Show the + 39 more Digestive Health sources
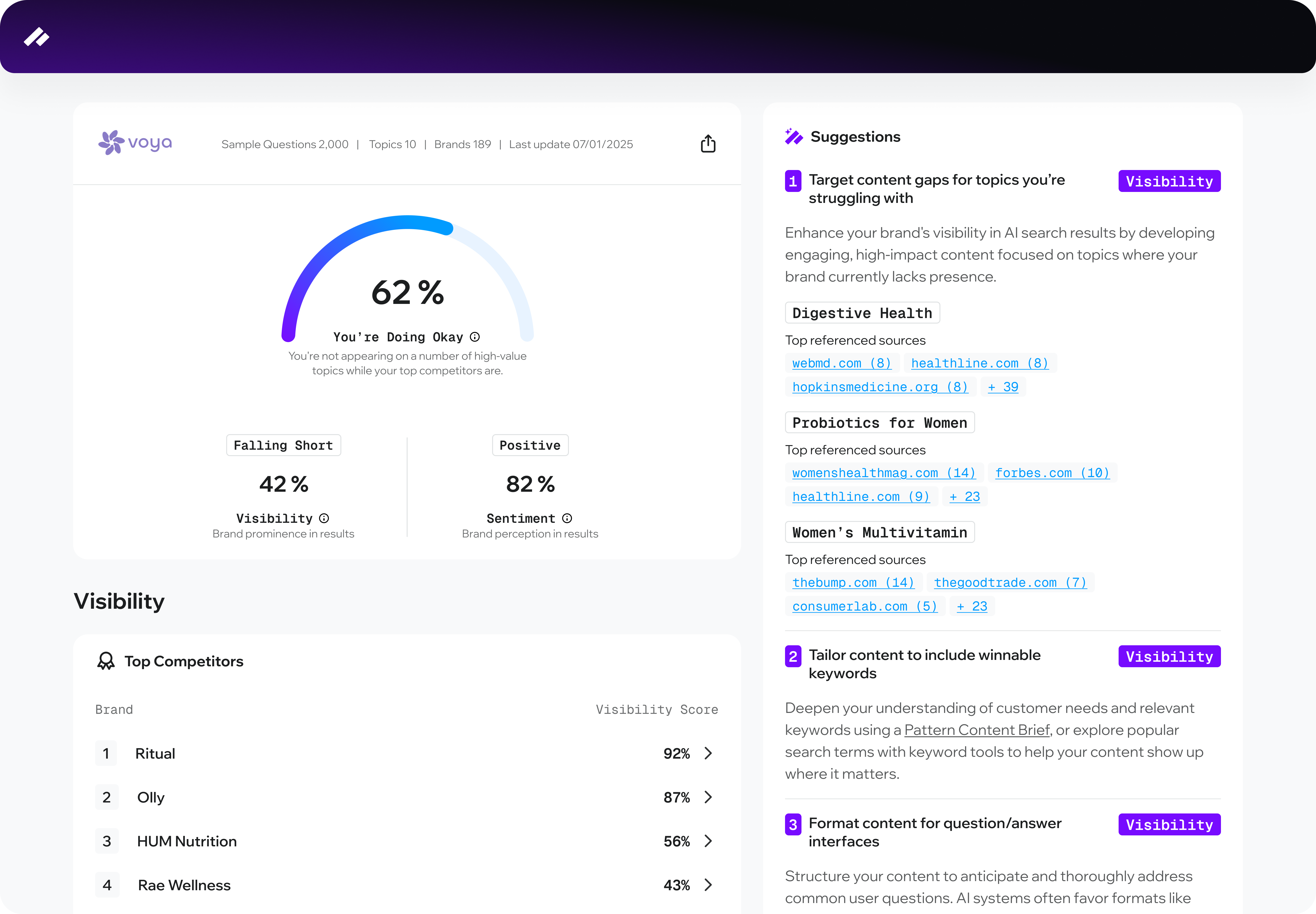 pyautogui.click(x=1003, y=387)
